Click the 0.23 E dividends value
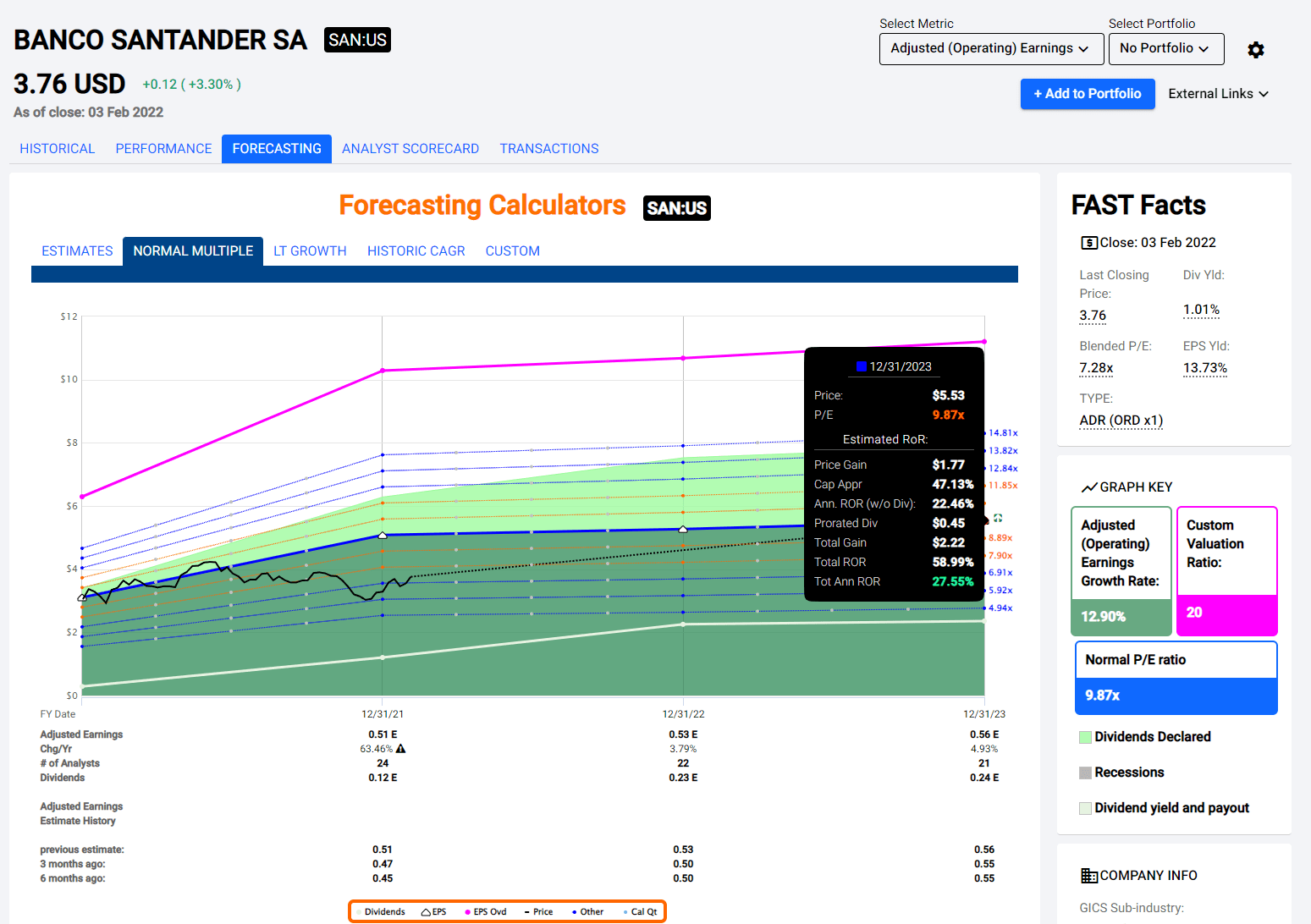Image resolution: width=1311 pixels, height=924 pixels. click(683, 778)
